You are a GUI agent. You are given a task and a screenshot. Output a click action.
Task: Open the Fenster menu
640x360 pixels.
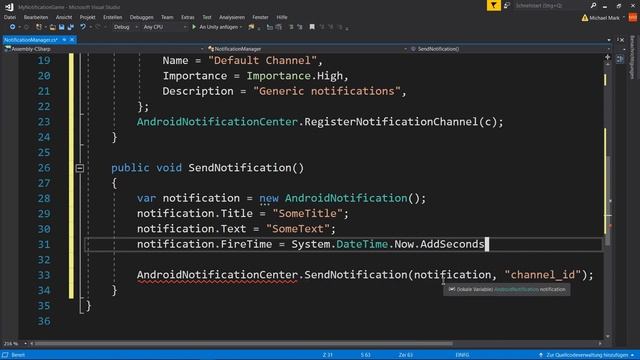coord(260,17)
